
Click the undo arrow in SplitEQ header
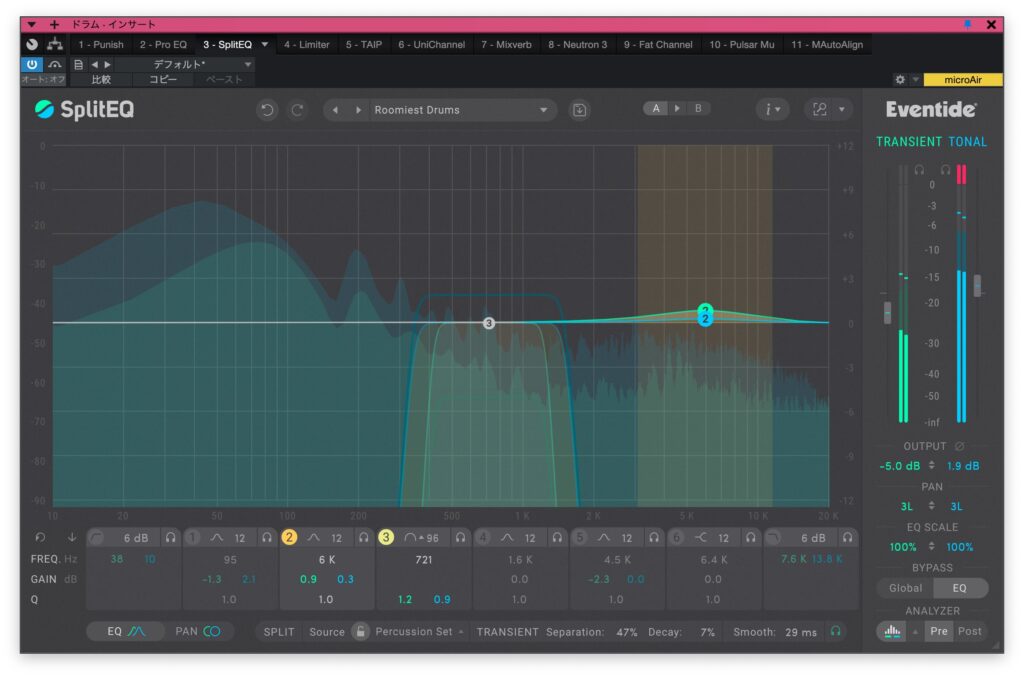tap(266, 110)
